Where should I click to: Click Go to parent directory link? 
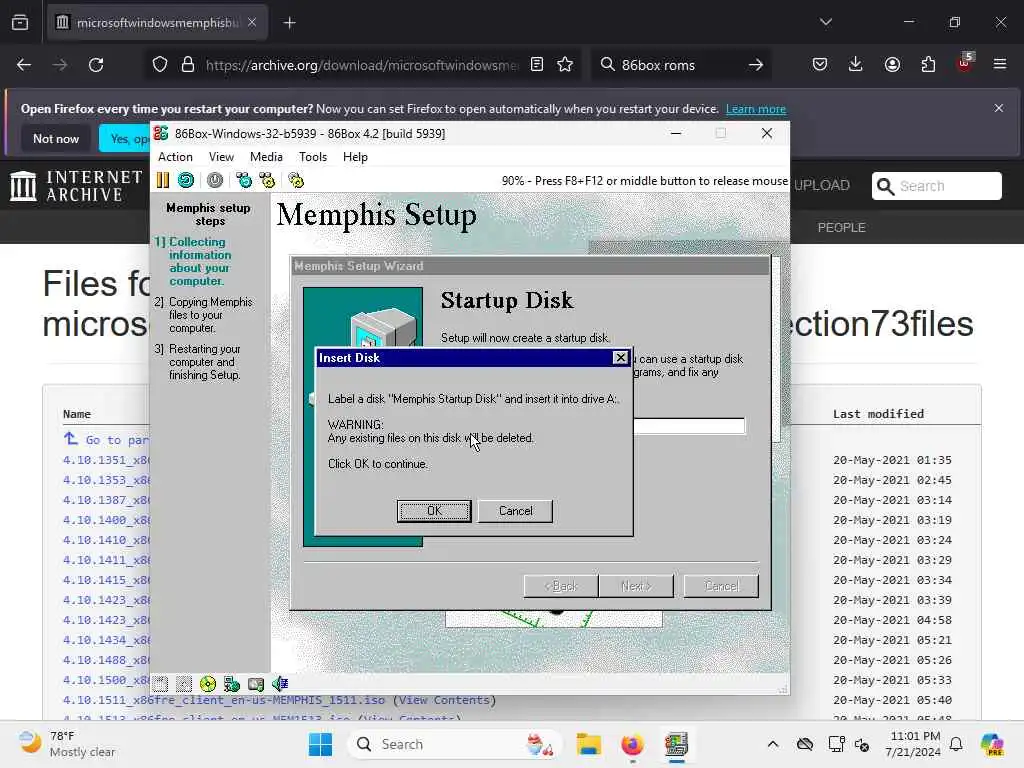coord(108,440)
